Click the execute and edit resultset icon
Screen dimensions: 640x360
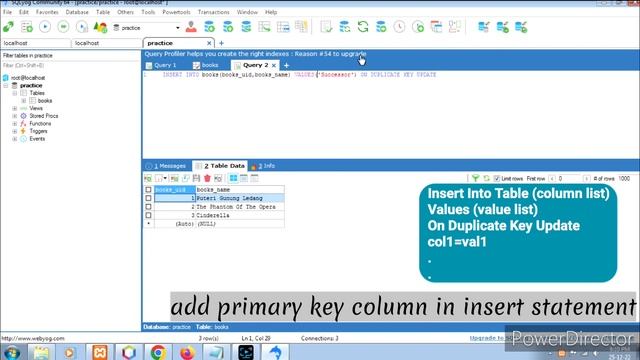pyautogui.click(x=82, y=27)
